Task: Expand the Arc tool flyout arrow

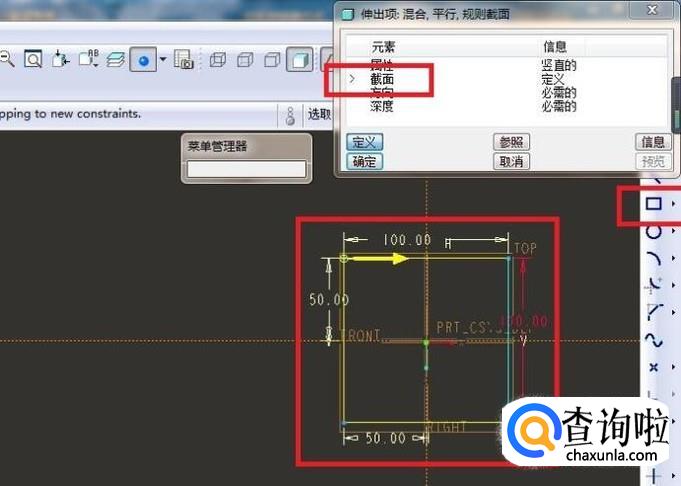Action: (x=673, y=258)
